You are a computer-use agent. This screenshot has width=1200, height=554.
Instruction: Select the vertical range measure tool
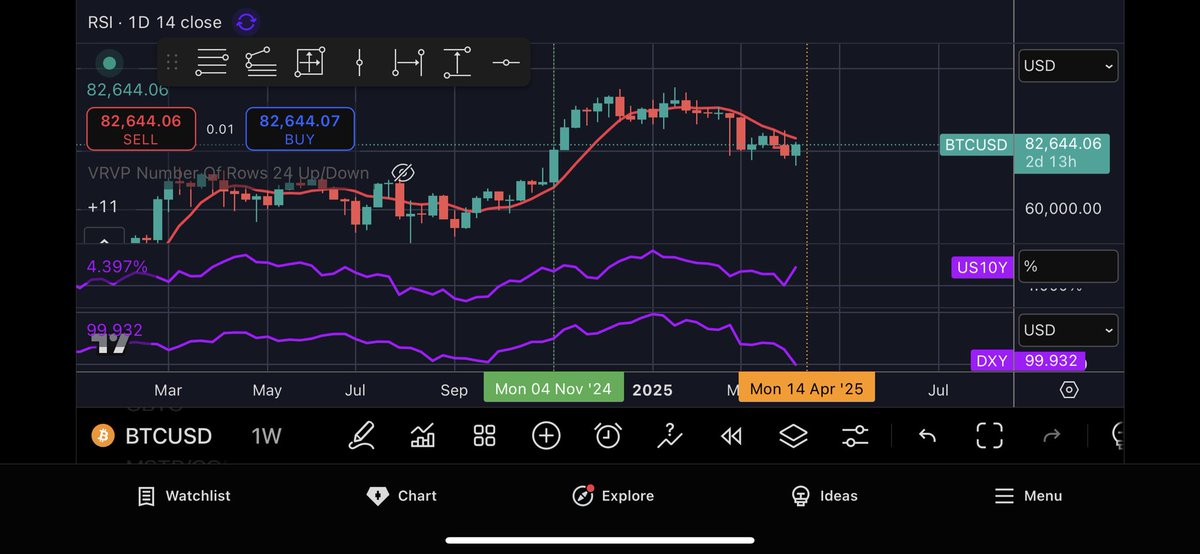457,63
